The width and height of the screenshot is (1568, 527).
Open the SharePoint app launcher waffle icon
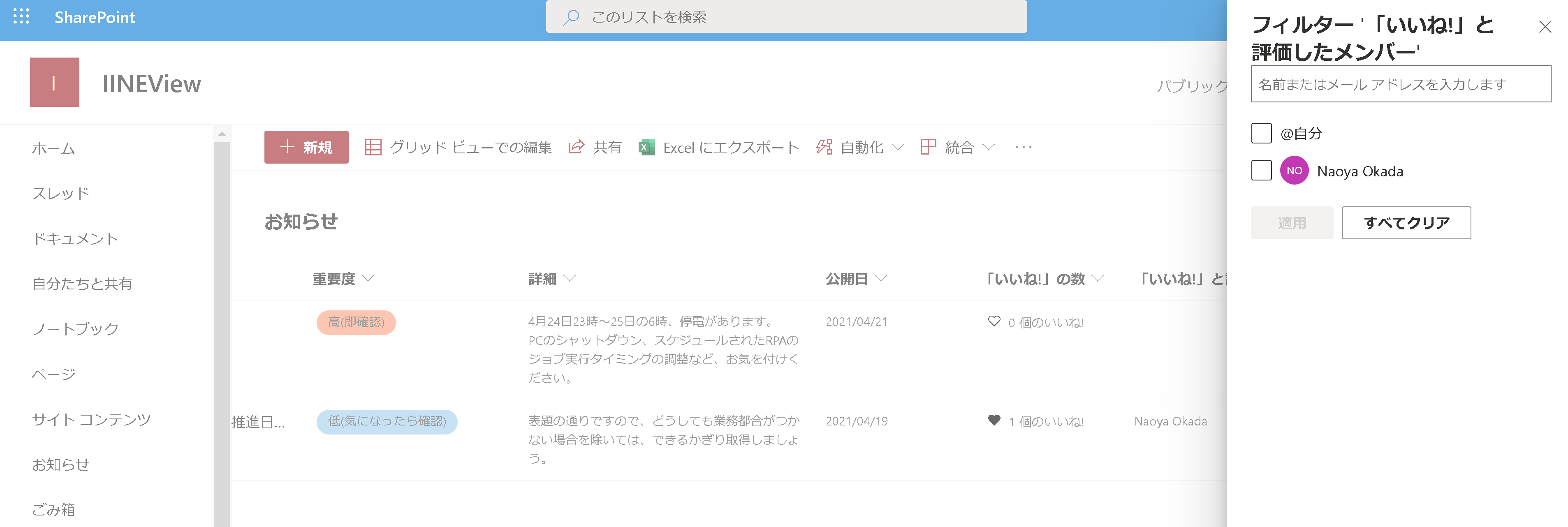tap(21, 16)
